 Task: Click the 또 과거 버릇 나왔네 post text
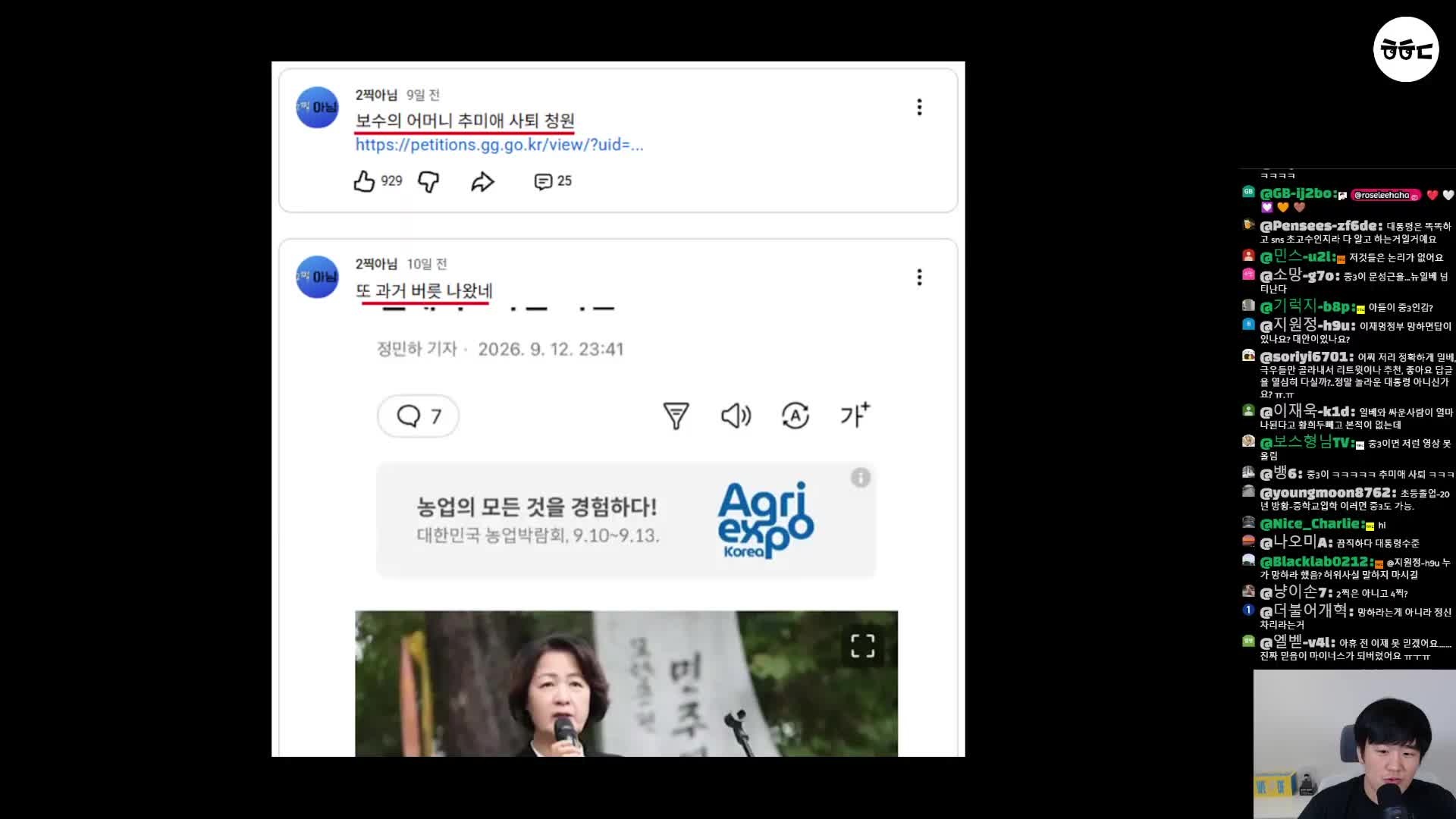tap(424, 290)
